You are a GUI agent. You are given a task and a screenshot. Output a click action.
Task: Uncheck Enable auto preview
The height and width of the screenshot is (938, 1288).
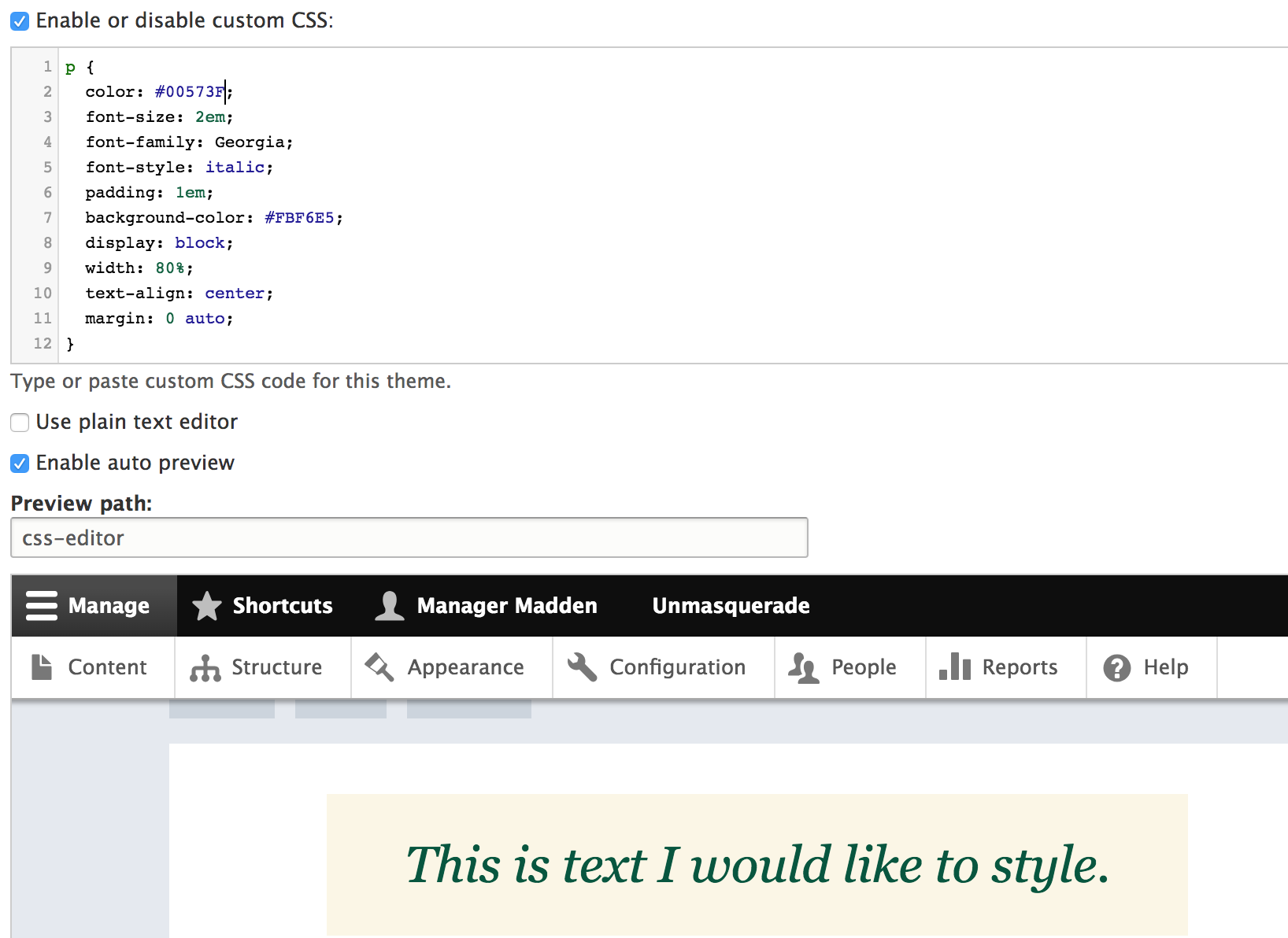tap(20, 463)
